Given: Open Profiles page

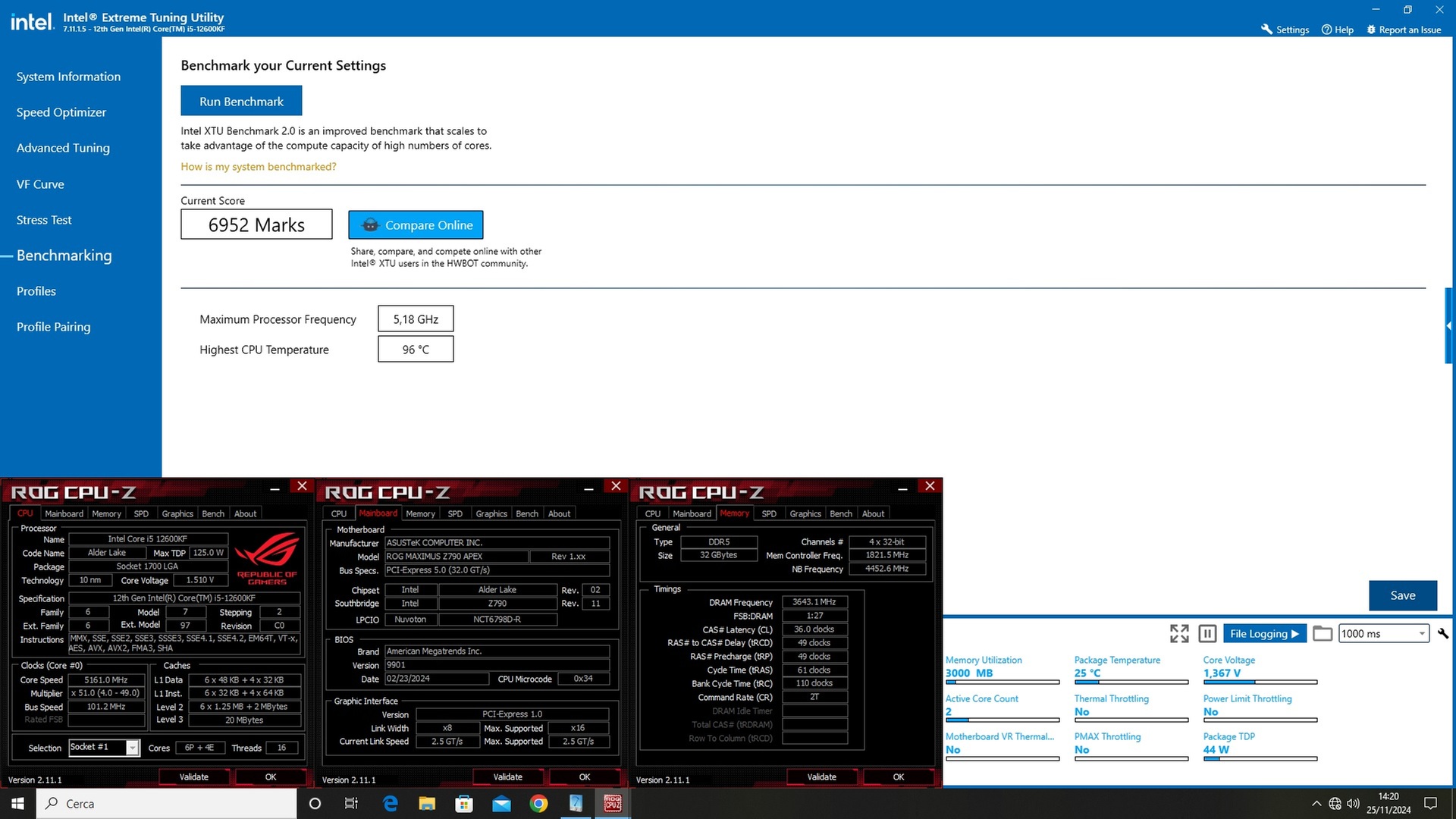Looking at the screenshot, I should coord(36,291).
